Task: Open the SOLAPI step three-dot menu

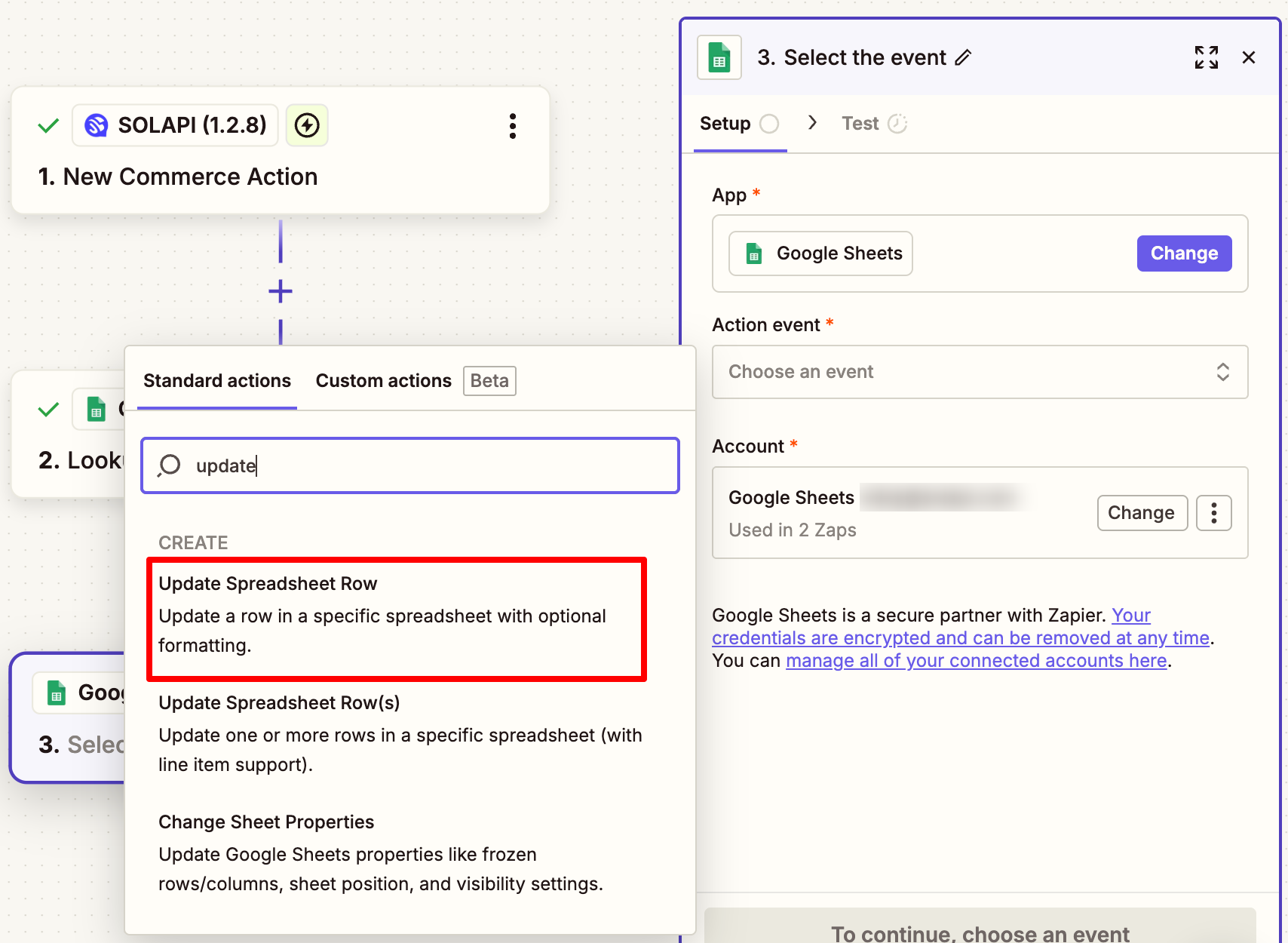Action: 513,126
